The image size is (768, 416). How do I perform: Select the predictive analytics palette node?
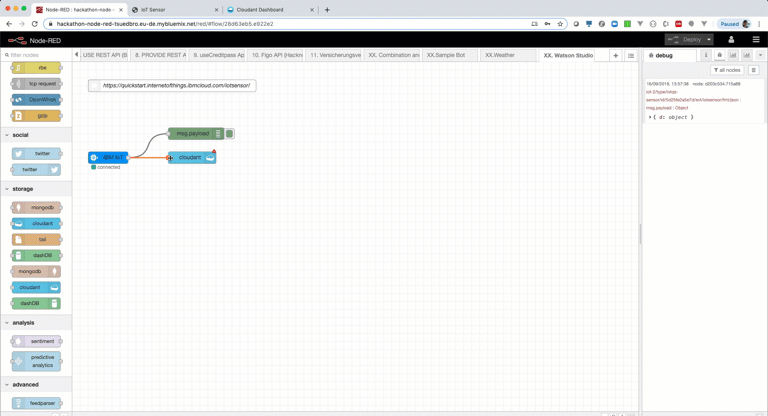[36, 361]
